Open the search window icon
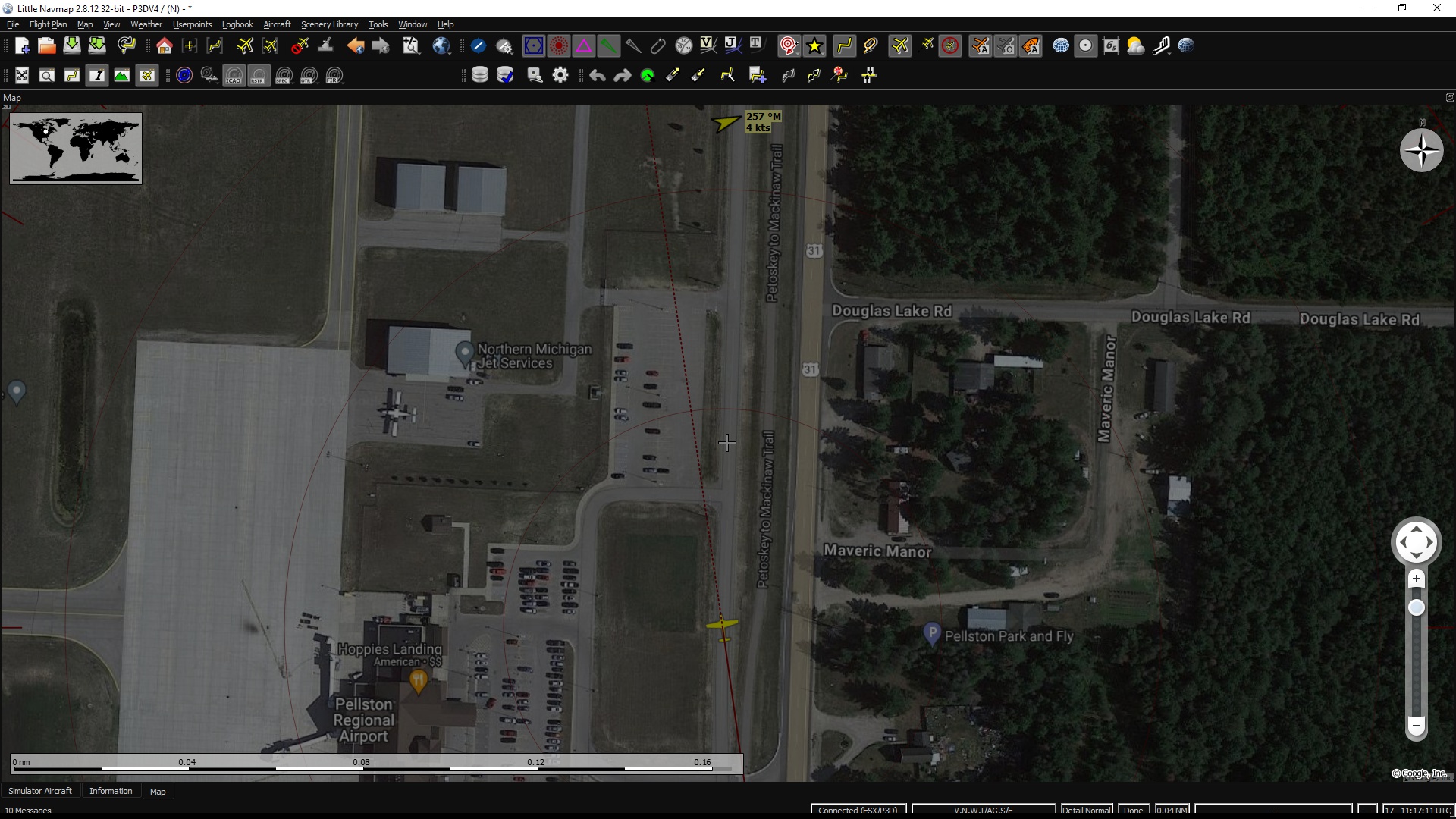 click(x=47, y=76)
